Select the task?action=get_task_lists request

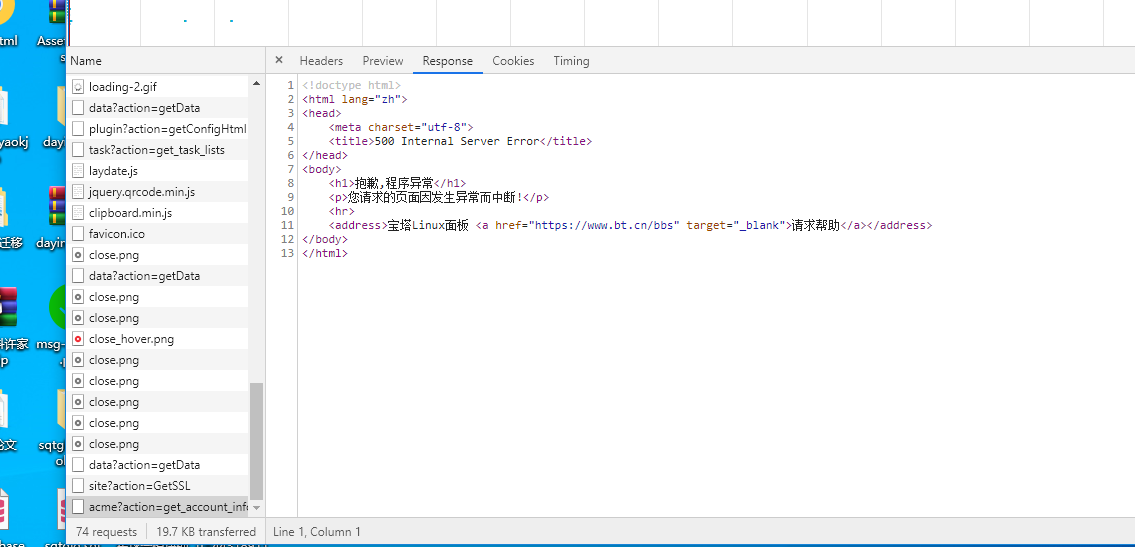[x=157, y=150]
